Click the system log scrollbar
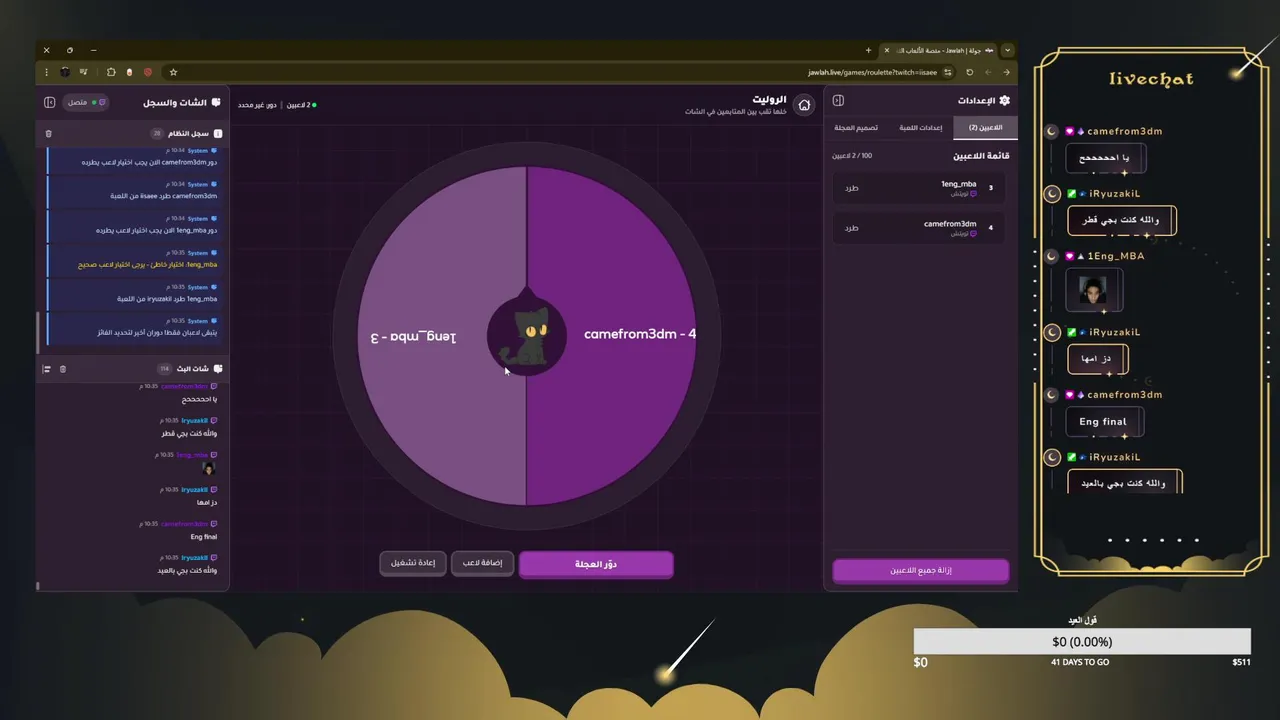This screenshot has width=1280, height=720. tap(38, 332)
